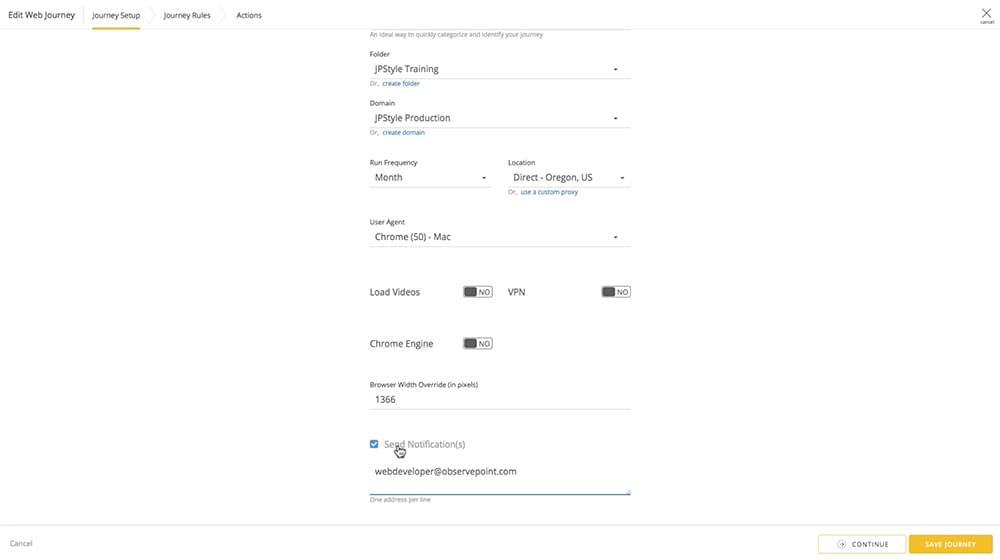Click the use a custom proxy link
Screen dimensions: 1000x560
(549, 192)
